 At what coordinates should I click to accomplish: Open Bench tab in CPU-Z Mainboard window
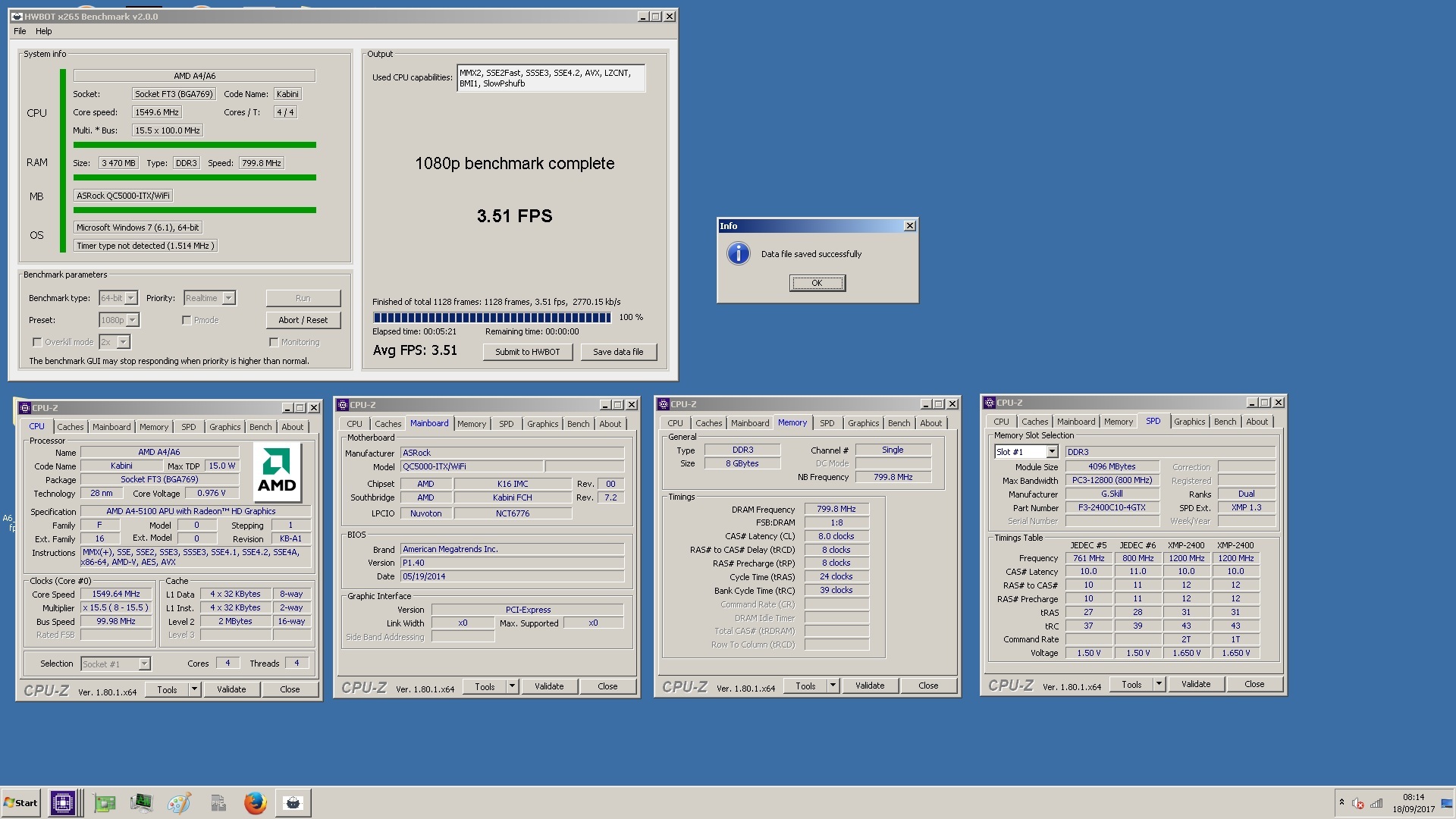578,424
